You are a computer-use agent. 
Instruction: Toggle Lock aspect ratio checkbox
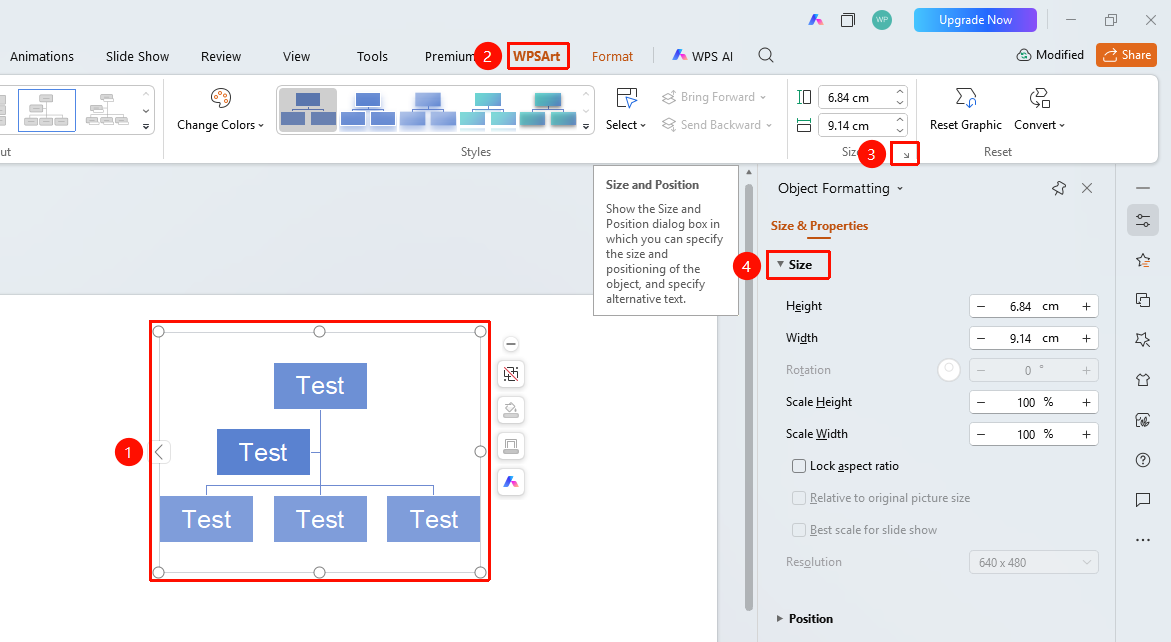[799, 466]
